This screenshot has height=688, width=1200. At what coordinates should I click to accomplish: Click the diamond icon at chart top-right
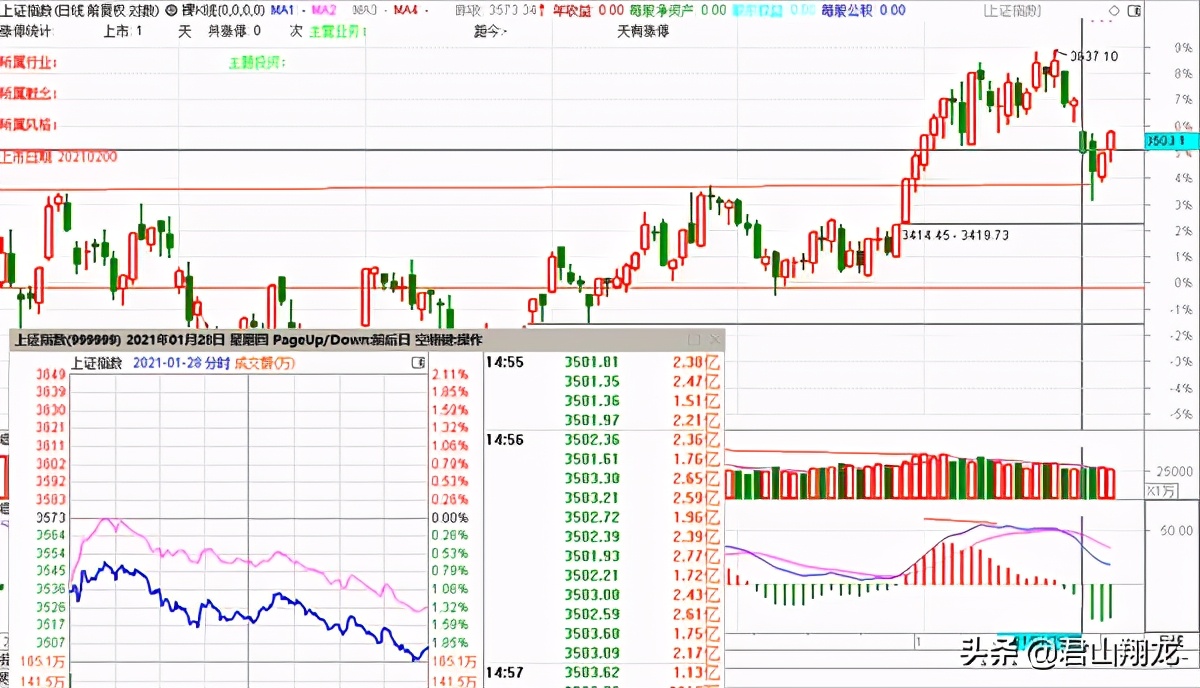(x=1116, y=11)
